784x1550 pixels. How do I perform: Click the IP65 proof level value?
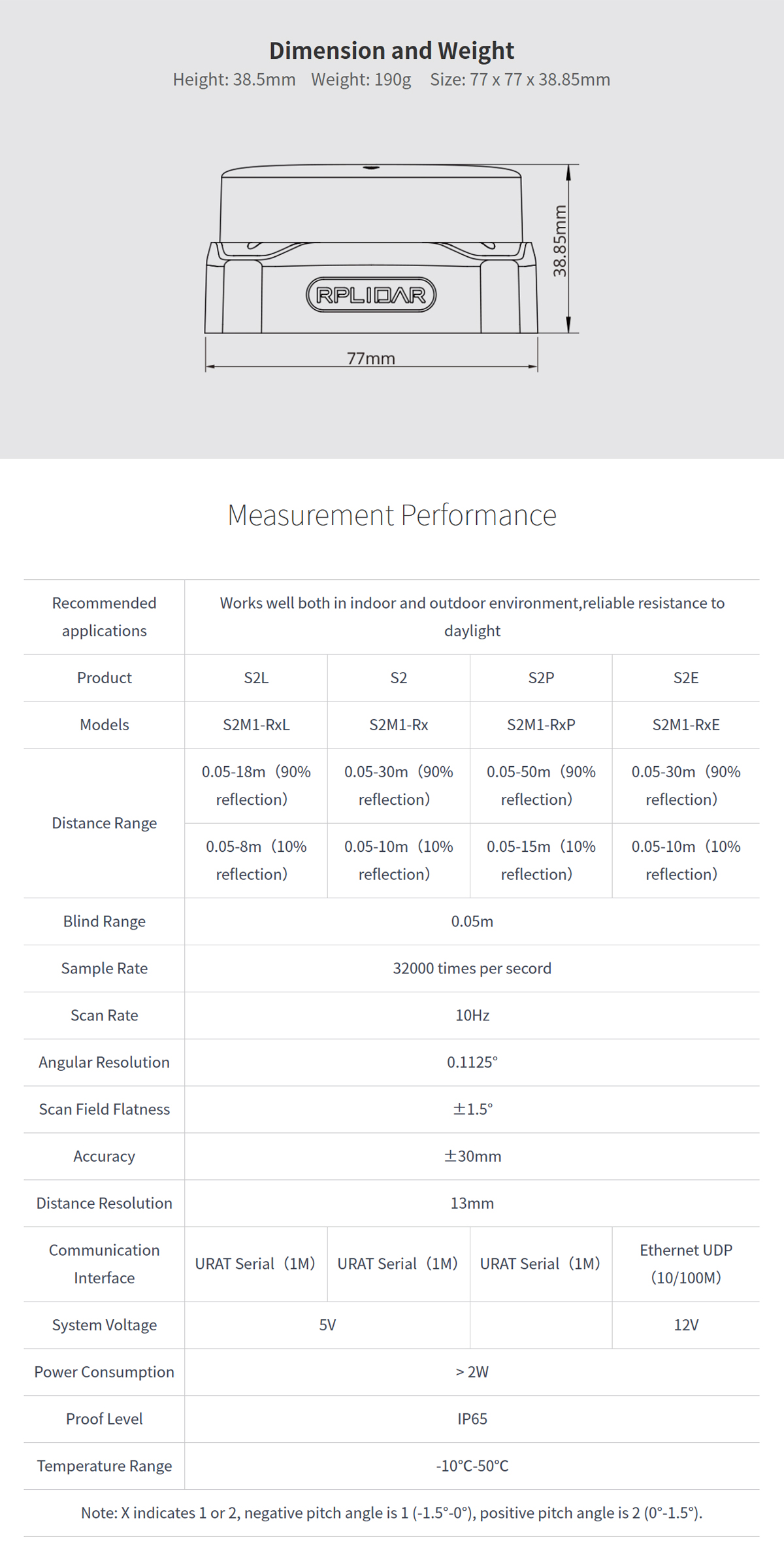[x=472, y=1419]
